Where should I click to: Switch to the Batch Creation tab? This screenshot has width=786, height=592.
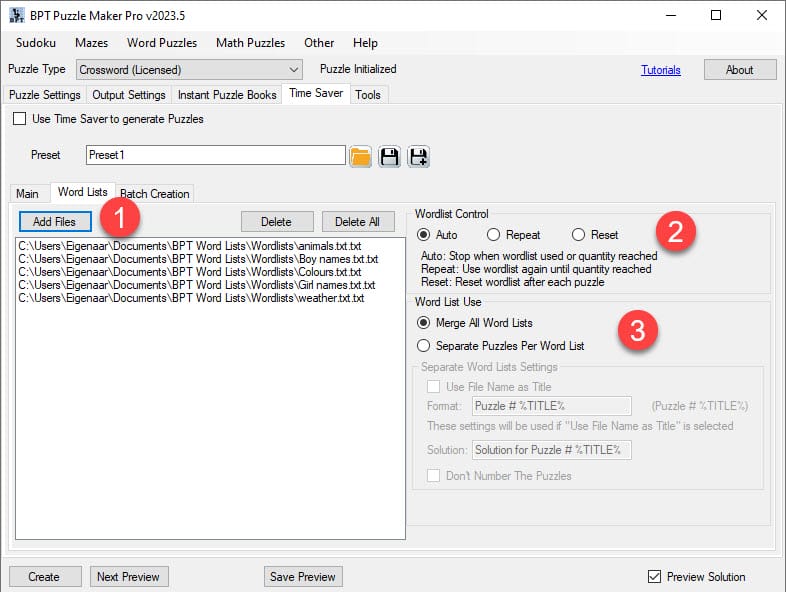coord(156,193)
